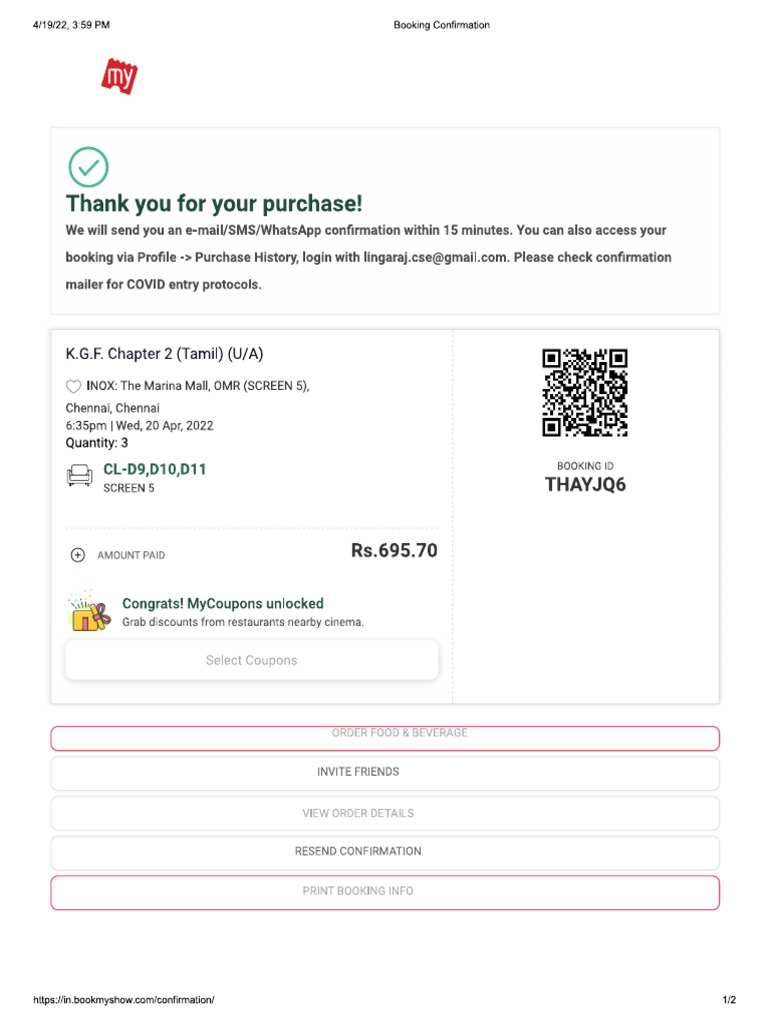Click the Rs.695.70 amount paid value

tap(394, 551)
